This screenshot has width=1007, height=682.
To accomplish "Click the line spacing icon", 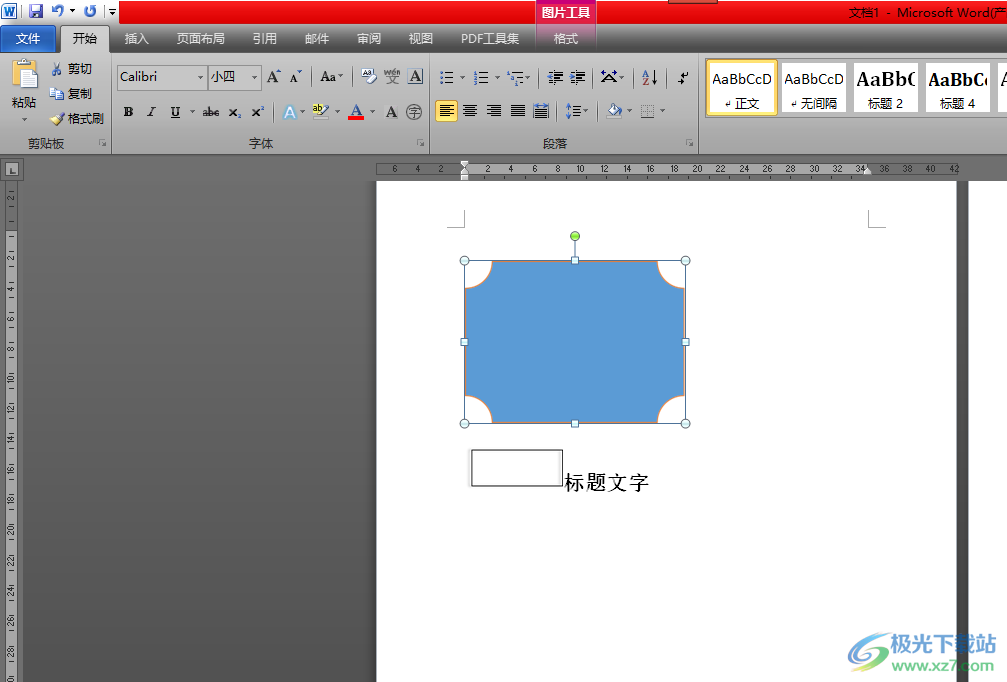I will pos(573,111).
